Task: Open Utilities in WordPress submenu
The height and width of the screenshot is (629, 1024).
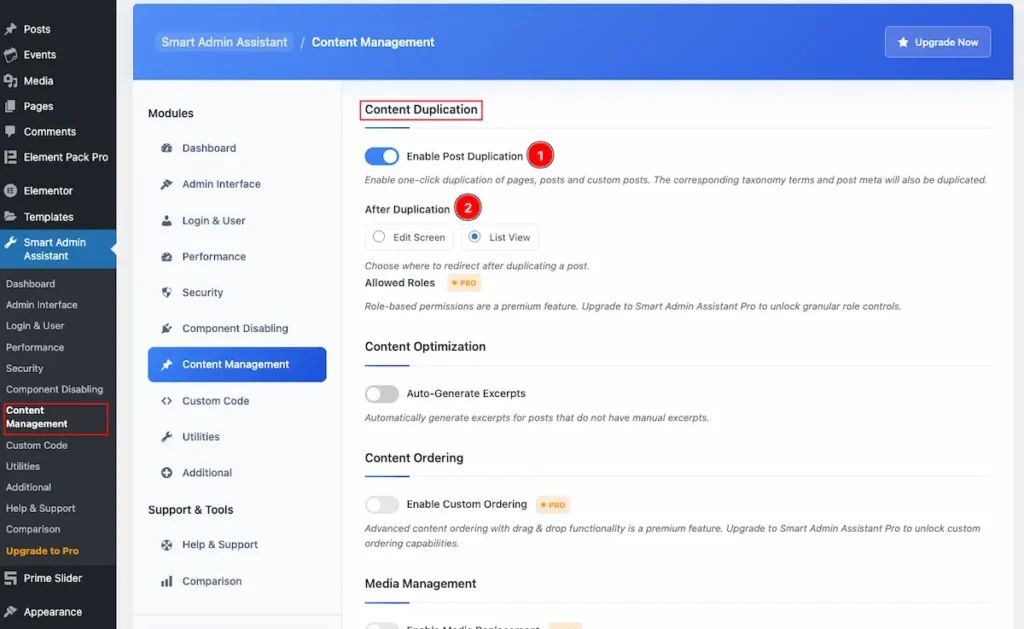Action: coord(23,466)
